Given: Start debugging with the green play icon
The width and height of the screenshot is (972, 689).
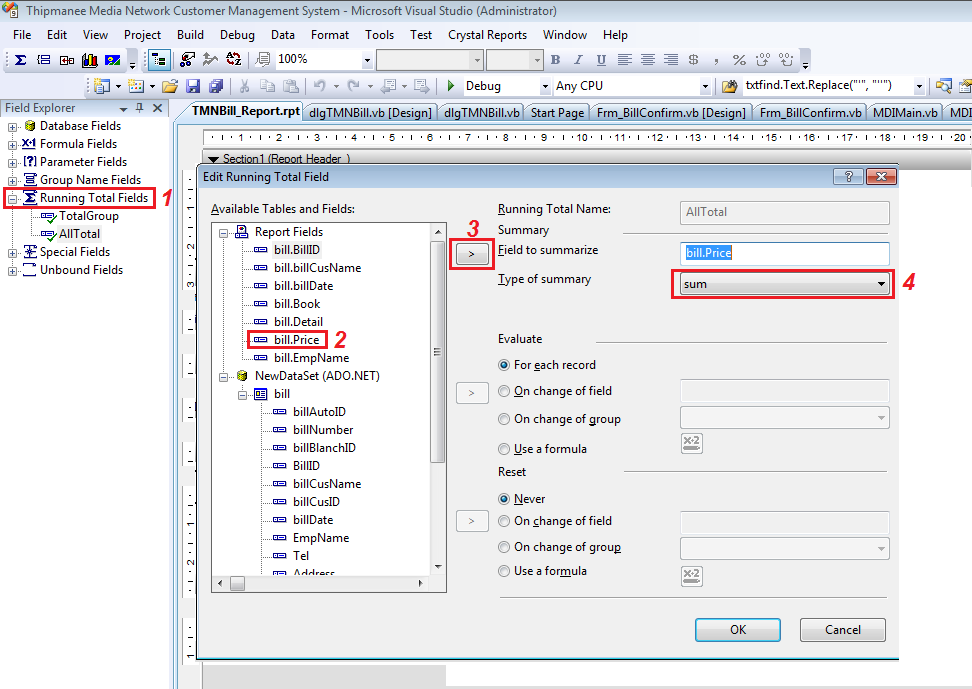Looking at the screenshot, I should 451,86.
